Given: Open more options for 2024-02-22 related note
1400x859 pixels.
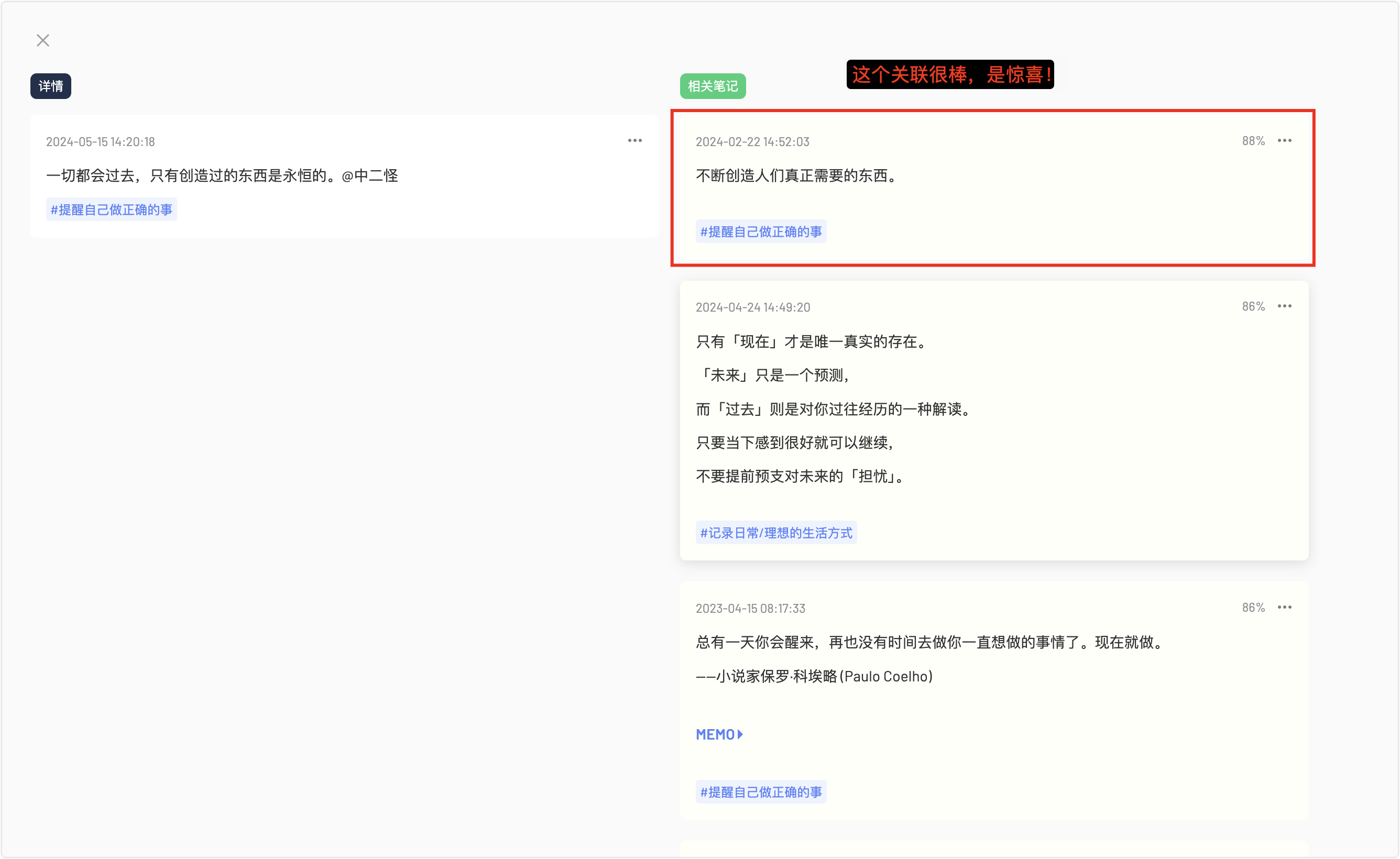Looking at the screenshot, I should (1284, 140).
